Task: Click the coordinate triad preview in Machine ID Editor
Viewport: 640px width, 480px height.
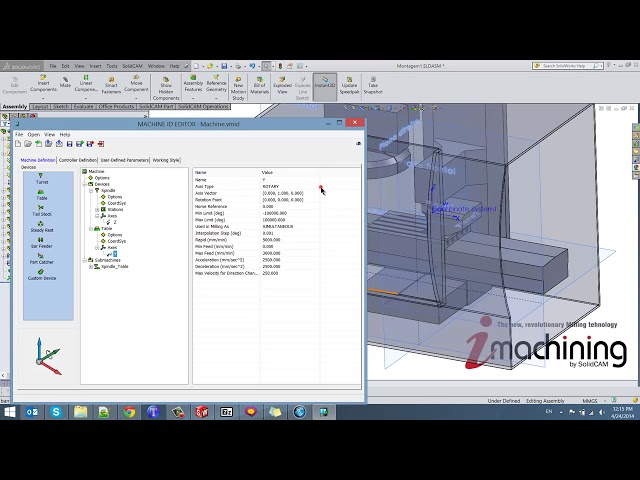Action: [48, 357]
